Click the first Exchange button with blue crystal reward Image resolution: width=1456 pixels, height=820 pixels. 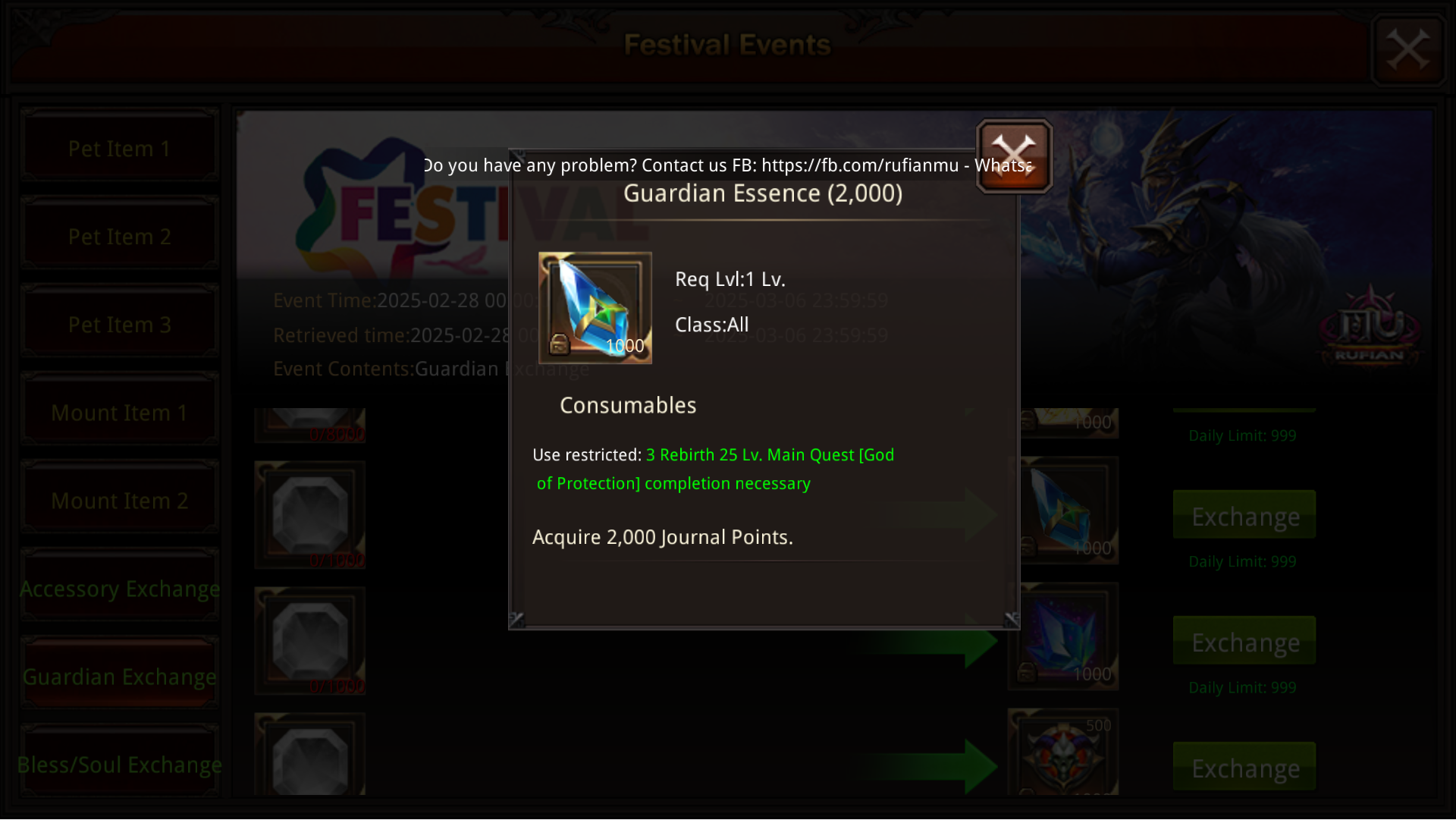pyautogui.click(x=1244, y=516)
